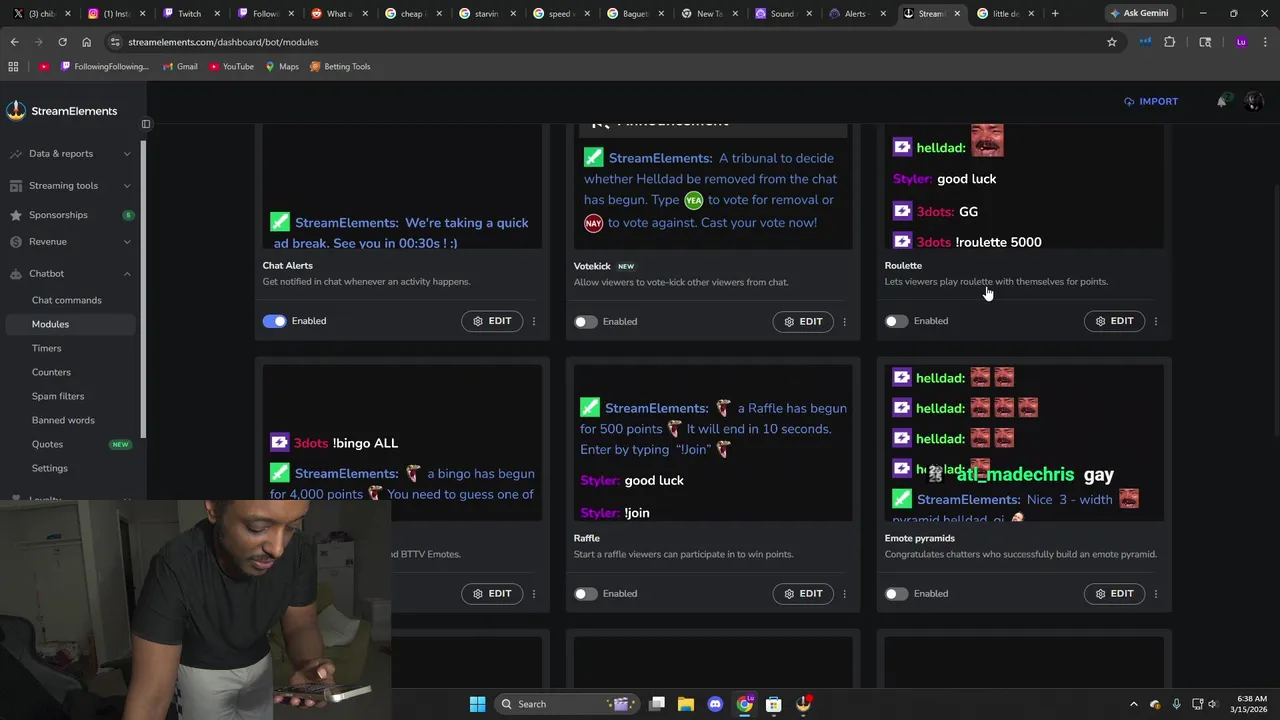This screenshot has height=720, width=1280.
Task: Open more options for Votekick module
Action: 845,322
